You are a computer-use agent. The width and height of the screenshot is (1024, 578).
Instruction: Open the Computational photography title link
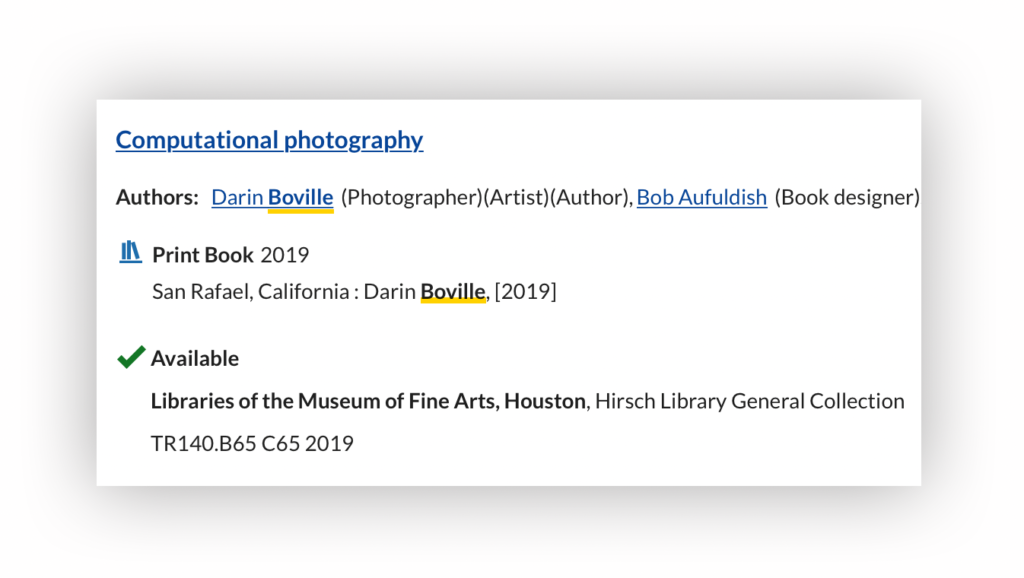pos(269,140)
